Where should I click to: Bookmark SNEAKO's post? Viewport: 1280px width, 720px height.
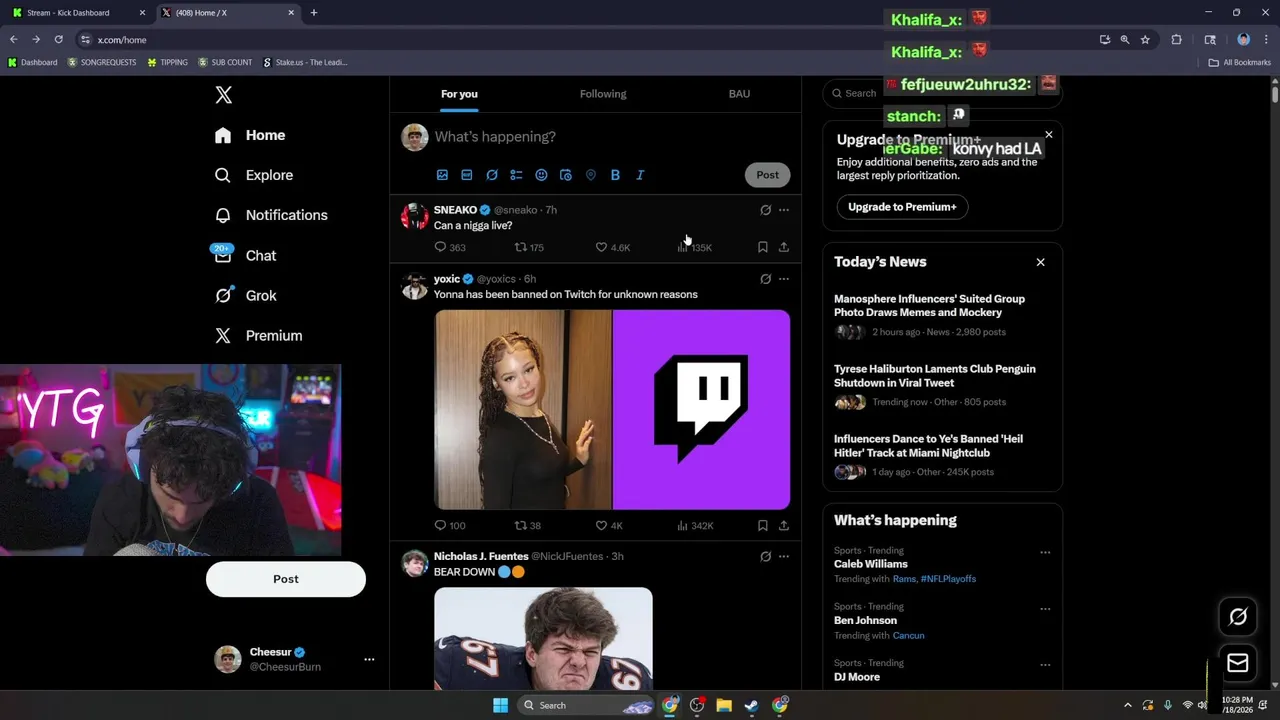pyautogui.click(x=762, y=247)
